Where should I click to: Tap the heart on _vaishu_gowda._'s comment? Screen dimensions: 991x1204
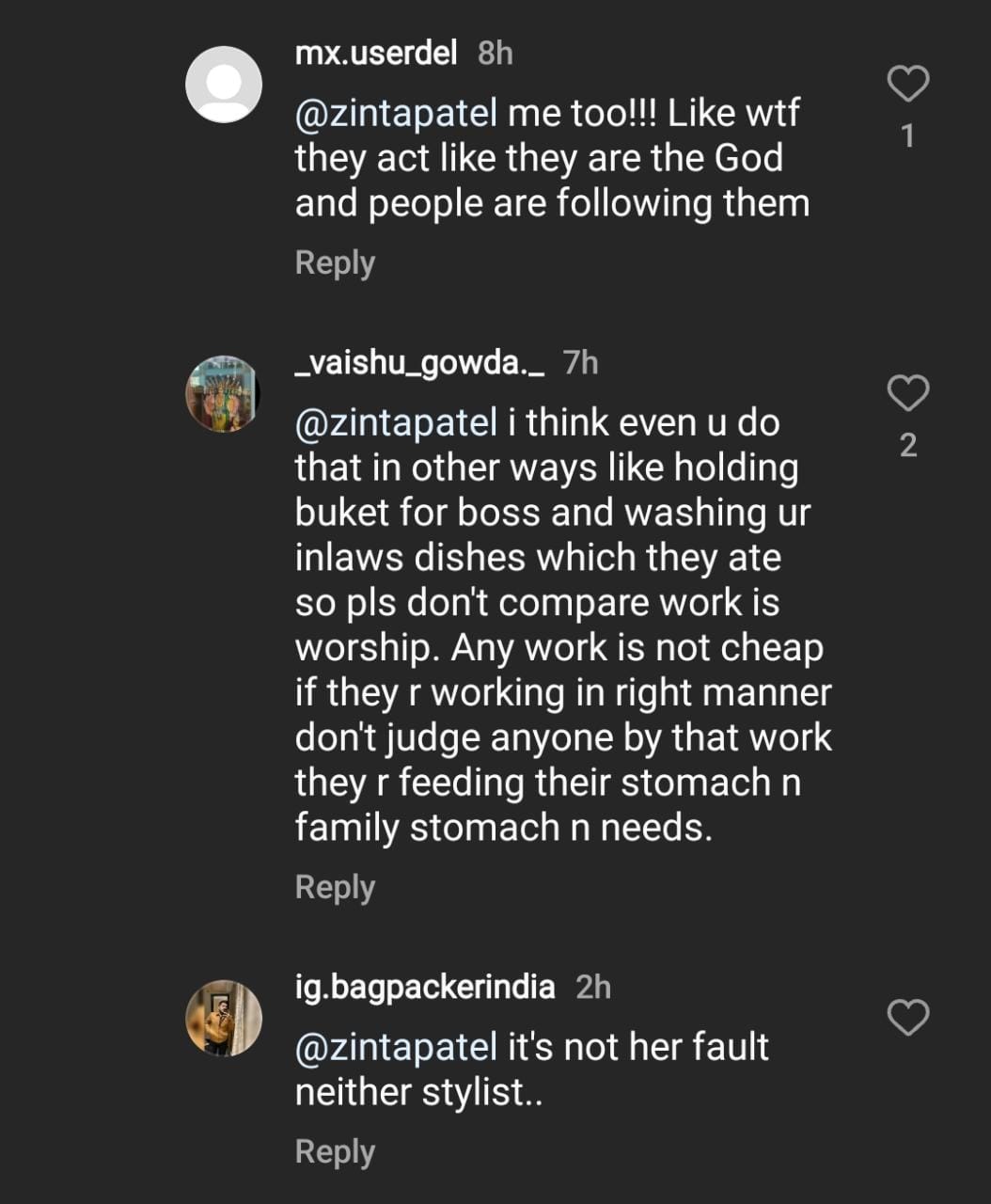[x=908, y=393]
